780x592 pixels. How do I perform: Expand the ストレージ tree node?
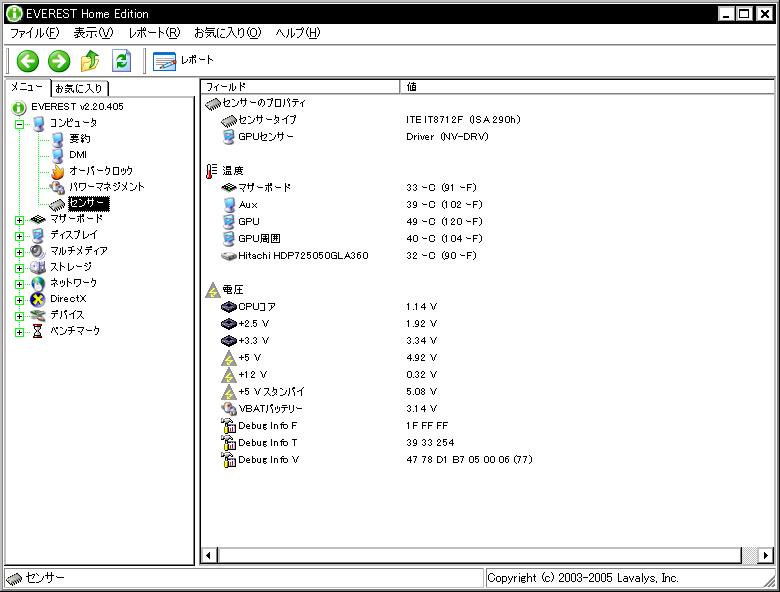pos(19,267)
